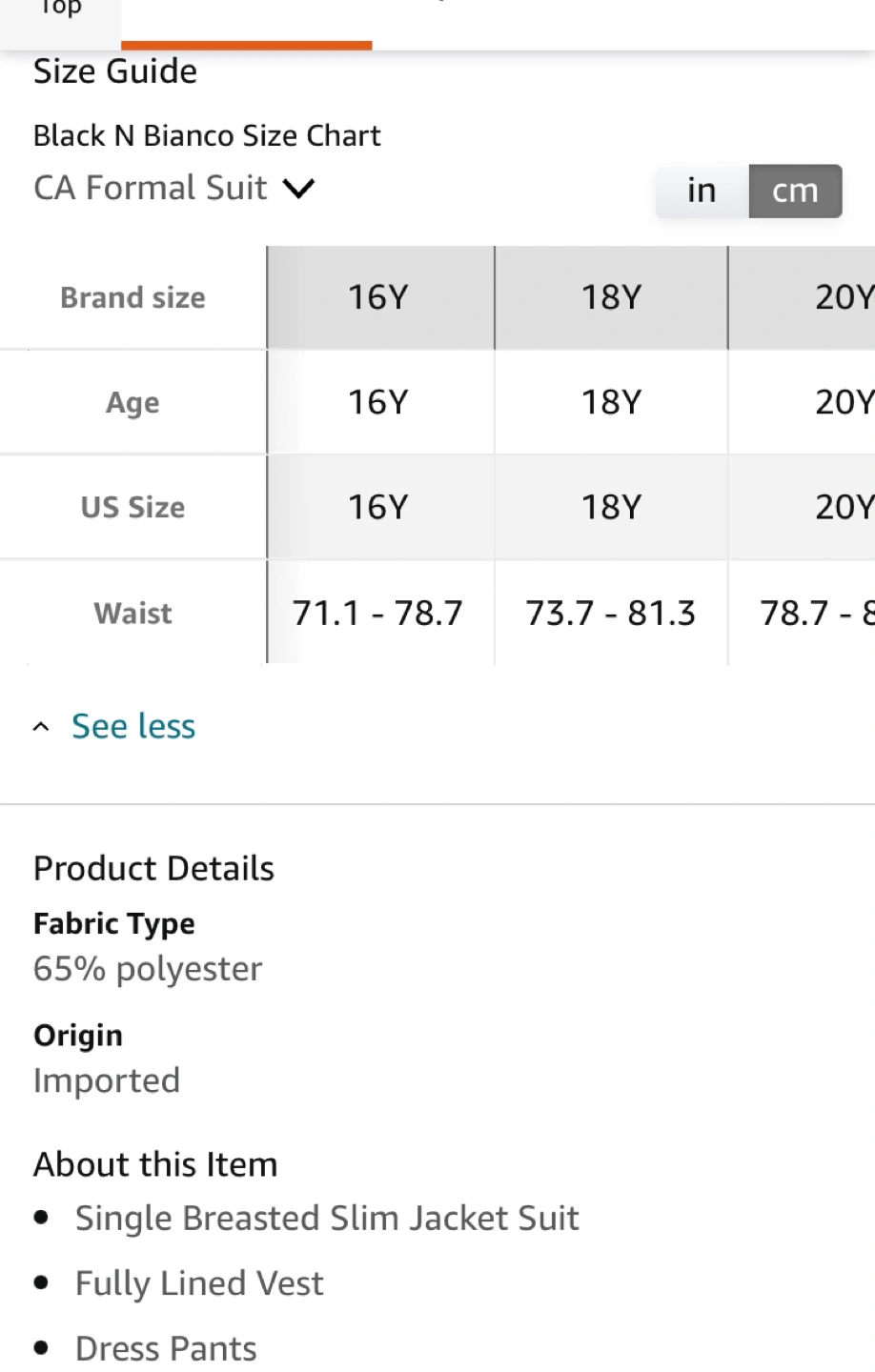The width and height of the screenshot is (875, 1372).
Task: Click the upward caret beside See less
Action: pyautogui.click(x=41, y=727)
